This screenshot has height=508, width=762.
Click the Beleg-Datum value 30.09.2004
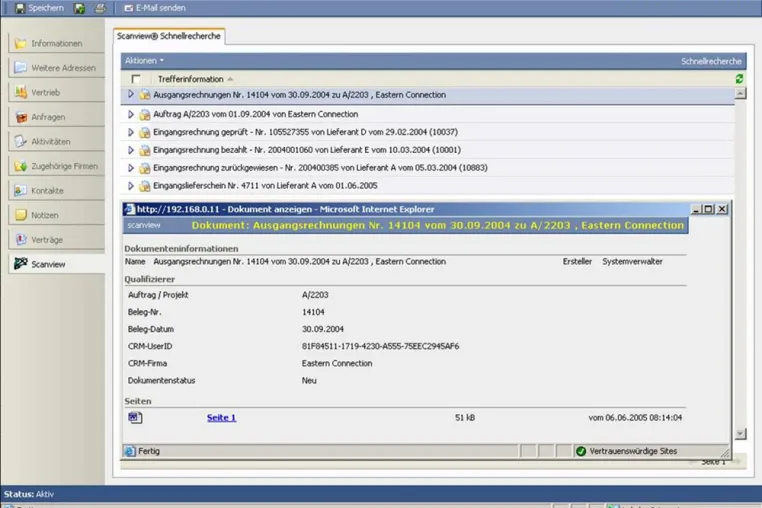(323, 329)
